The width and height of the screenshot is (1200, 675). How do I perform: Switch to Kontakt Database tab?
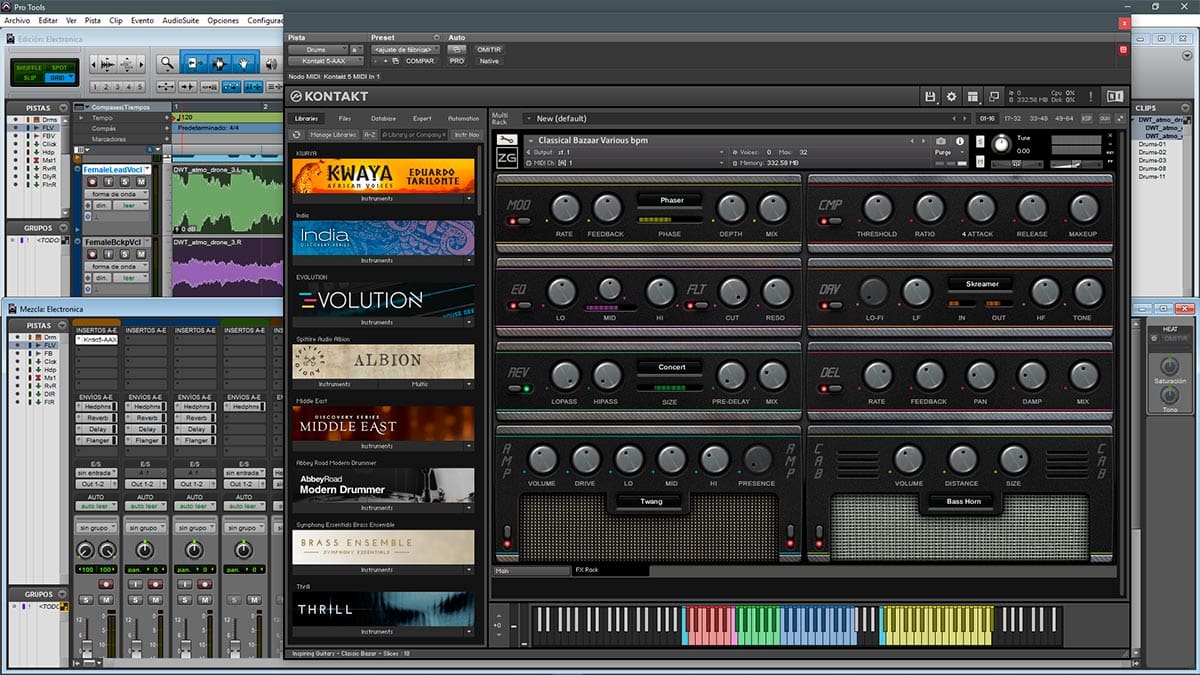[x=383, y=118]
